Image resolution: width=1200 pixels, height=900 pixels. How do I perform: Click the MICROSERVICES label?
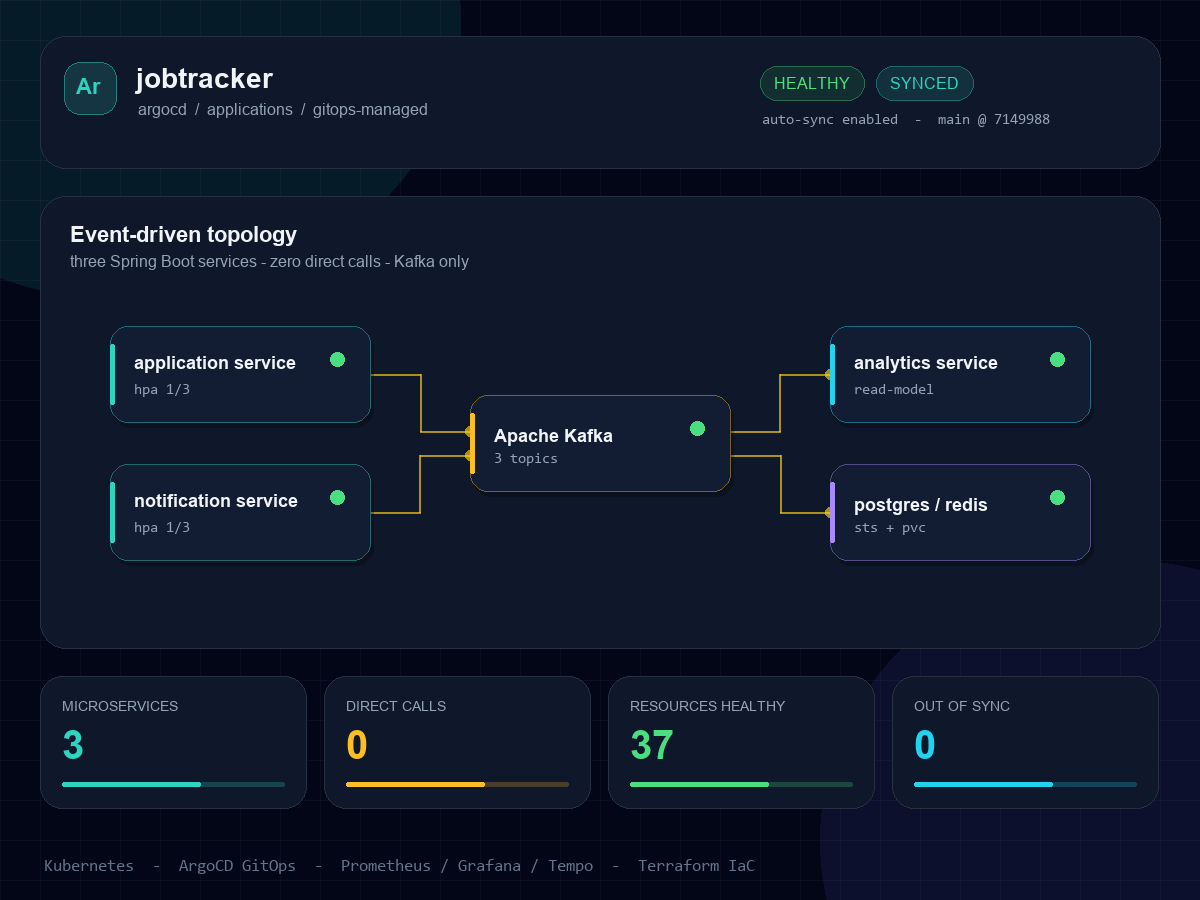tap(120, 706)
